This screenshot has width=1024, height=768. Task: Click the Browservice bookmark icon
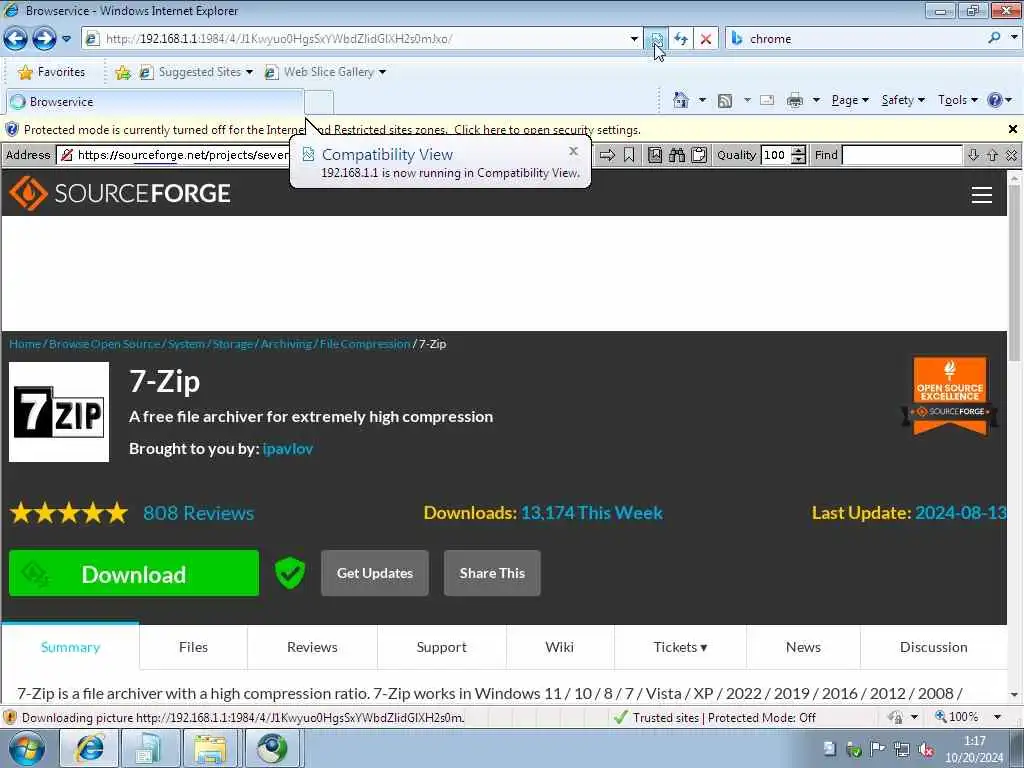pyautogui.click(x=629, y=155)
